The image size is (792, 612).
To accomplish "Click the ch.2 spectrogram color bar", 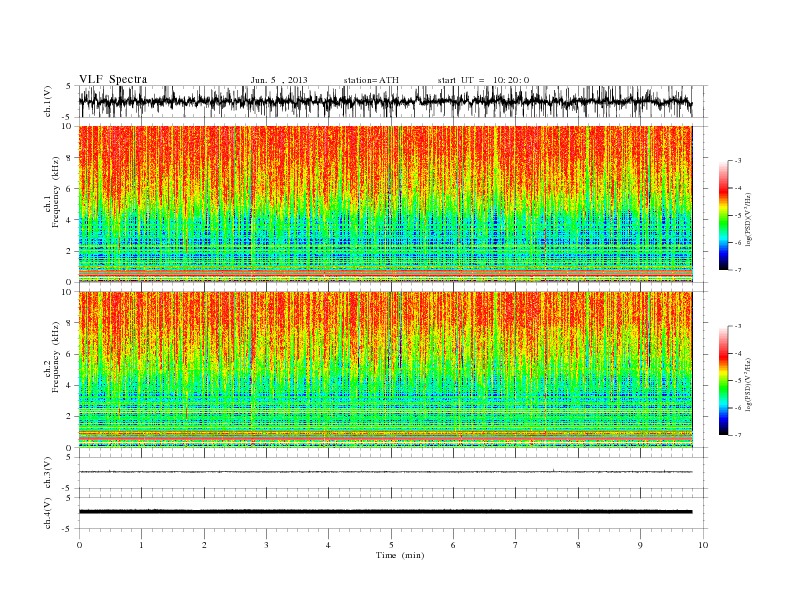I will tap(723, 381).
